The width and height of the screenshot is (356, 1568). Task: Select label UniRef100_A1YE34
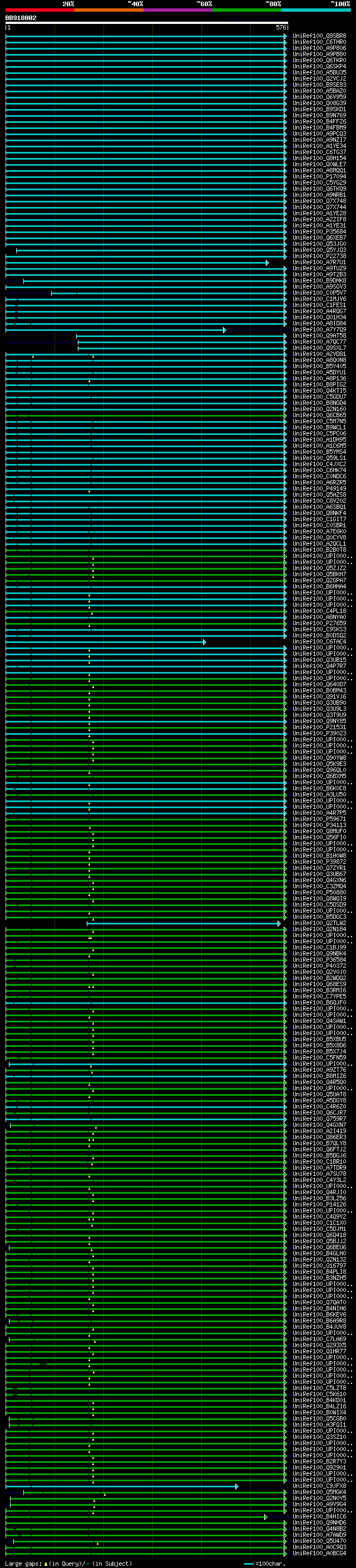tap(319, 146)
